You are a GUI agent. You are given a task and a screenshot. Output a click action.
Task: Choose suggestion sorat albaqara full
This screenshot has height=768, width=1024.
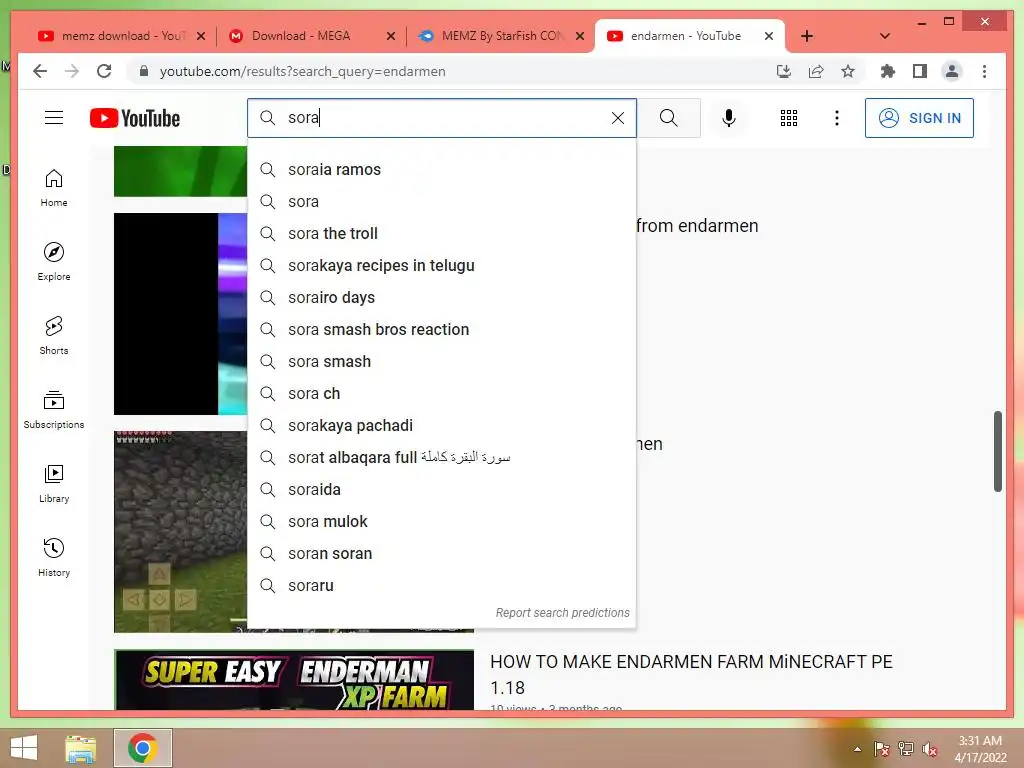point(441,457)
